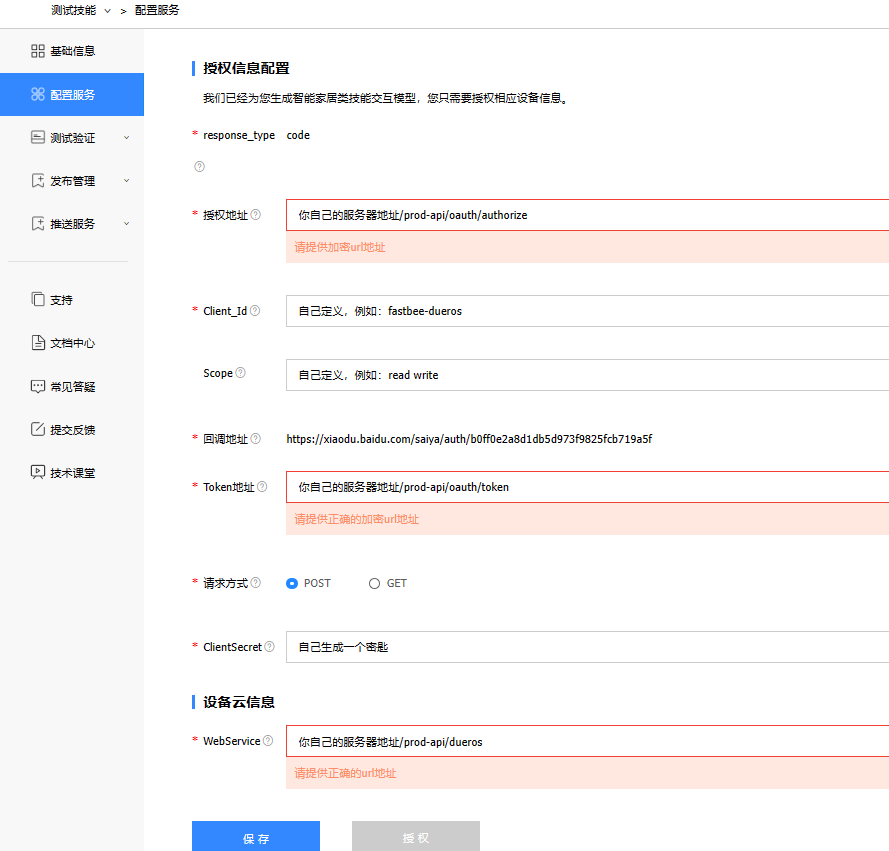Select 配置服务 in the sidebar
The image size is (889, 851).
(x=72, y=95)
